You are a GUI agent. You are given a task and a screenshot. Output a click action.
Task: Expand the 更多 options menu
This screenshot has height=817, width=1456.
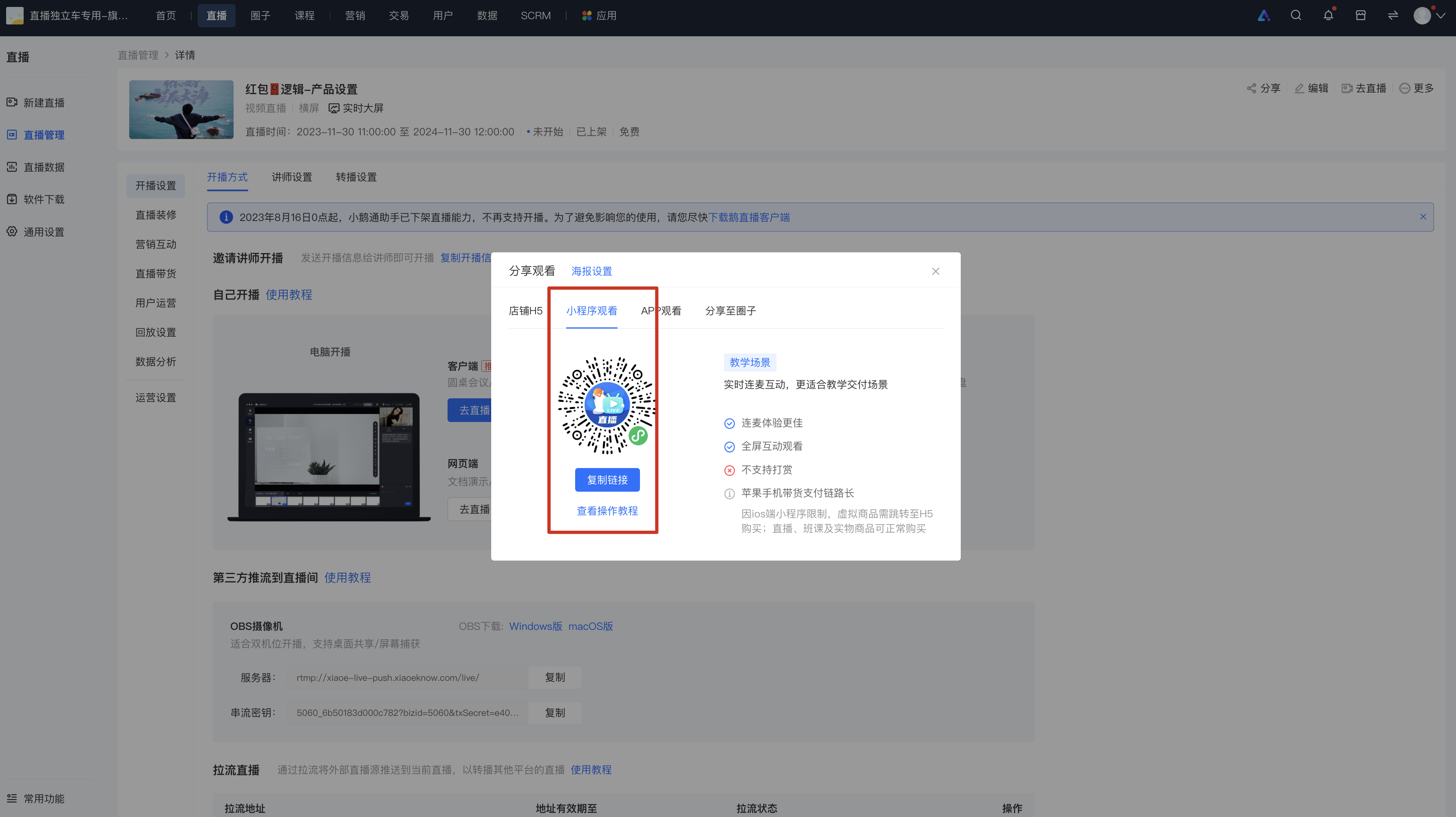pos(1416,88)
